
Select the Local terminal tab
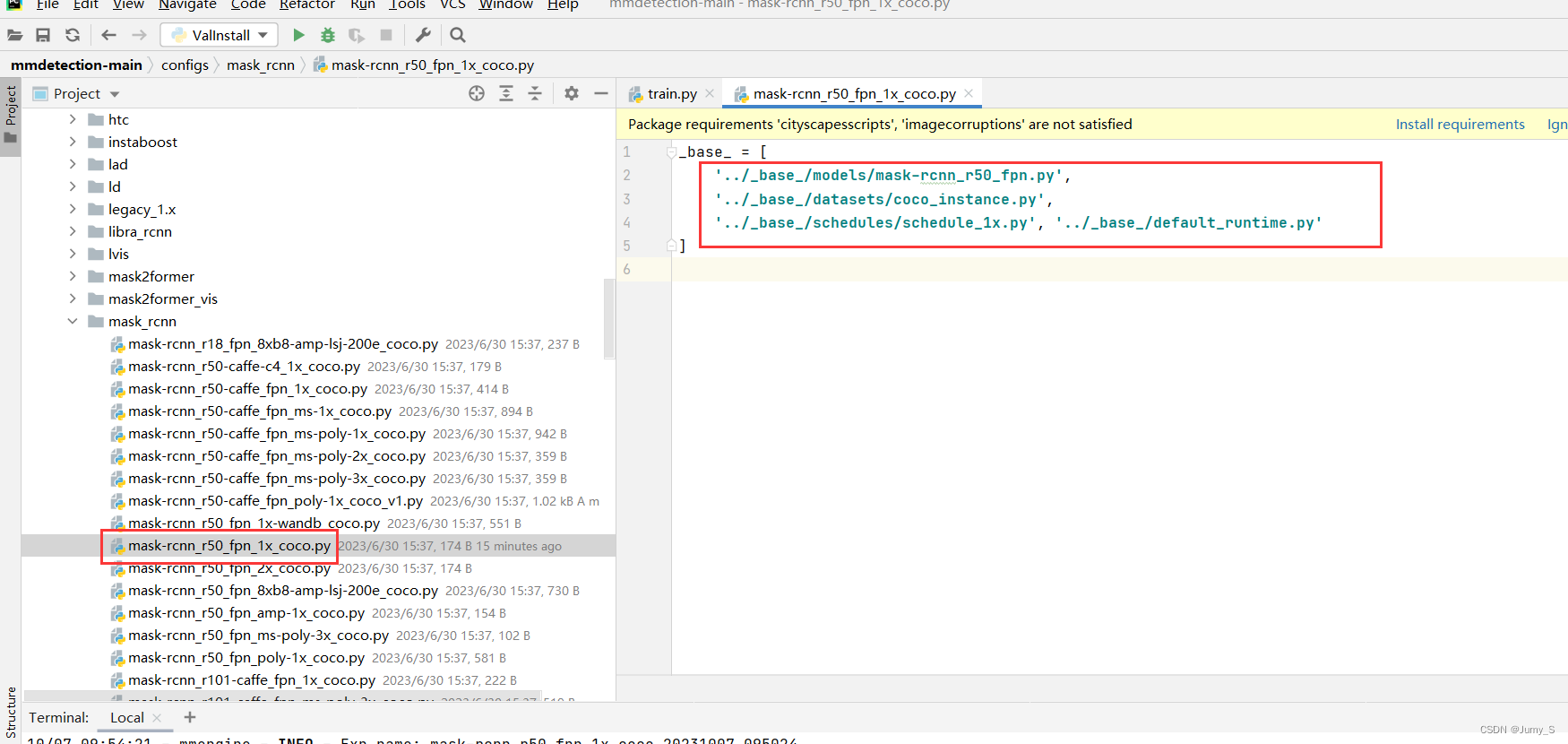click(x=127, y=717)
